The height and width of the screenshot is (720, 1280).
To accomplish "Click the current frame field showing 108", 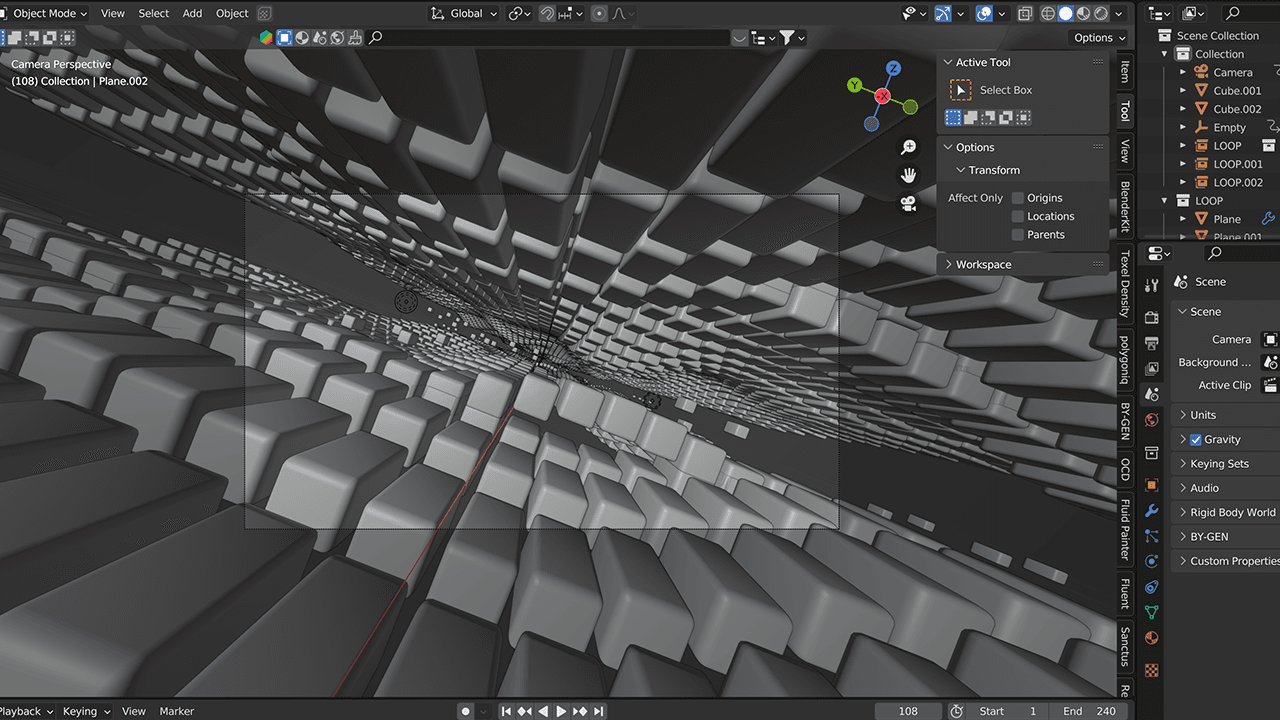I will (908, 711).
